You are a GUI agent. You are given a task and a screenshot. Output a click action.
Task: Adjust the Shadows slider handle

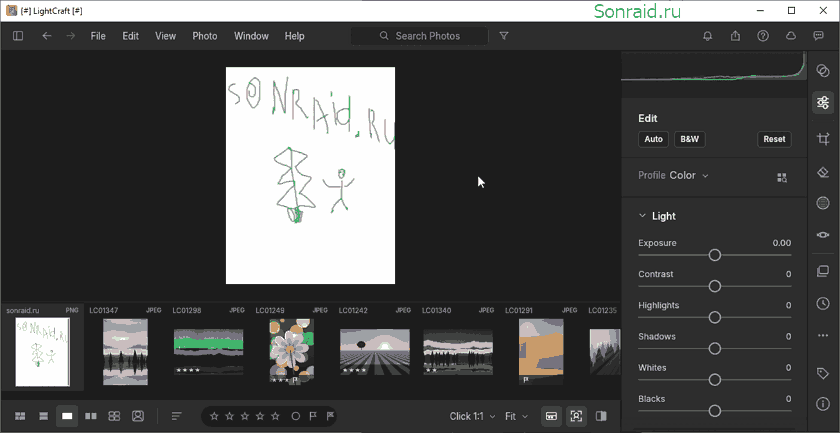click(715, 349)
